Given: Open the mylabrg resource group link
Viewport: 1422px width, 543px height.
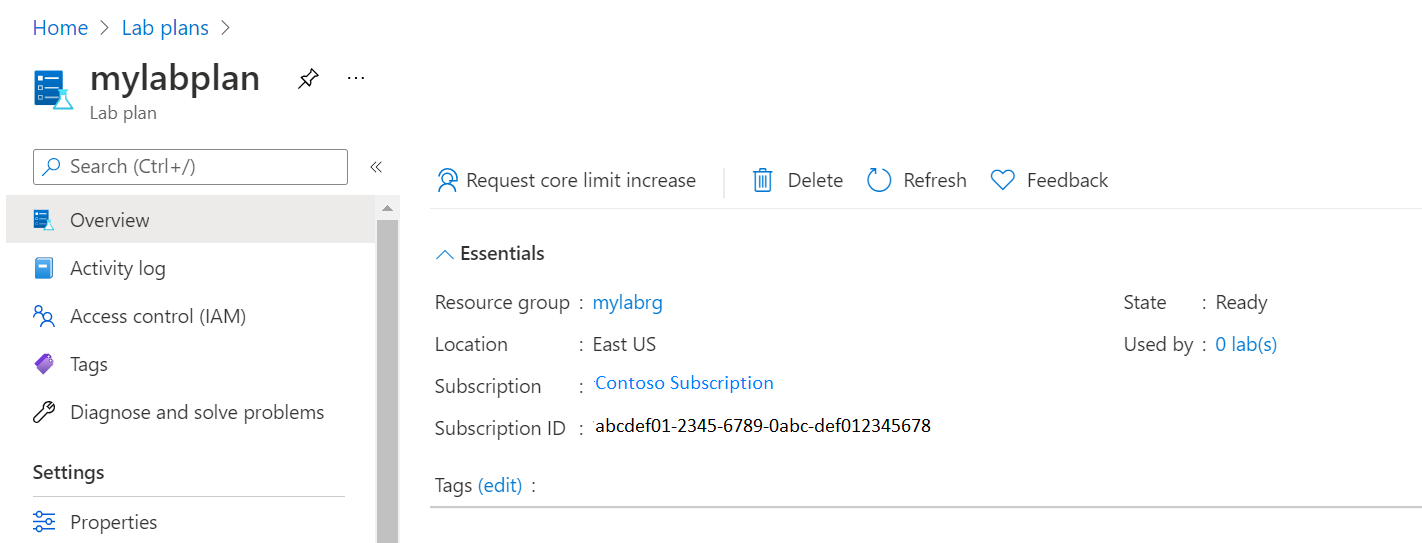Looking at the screenshot, I should click(627, 302).
